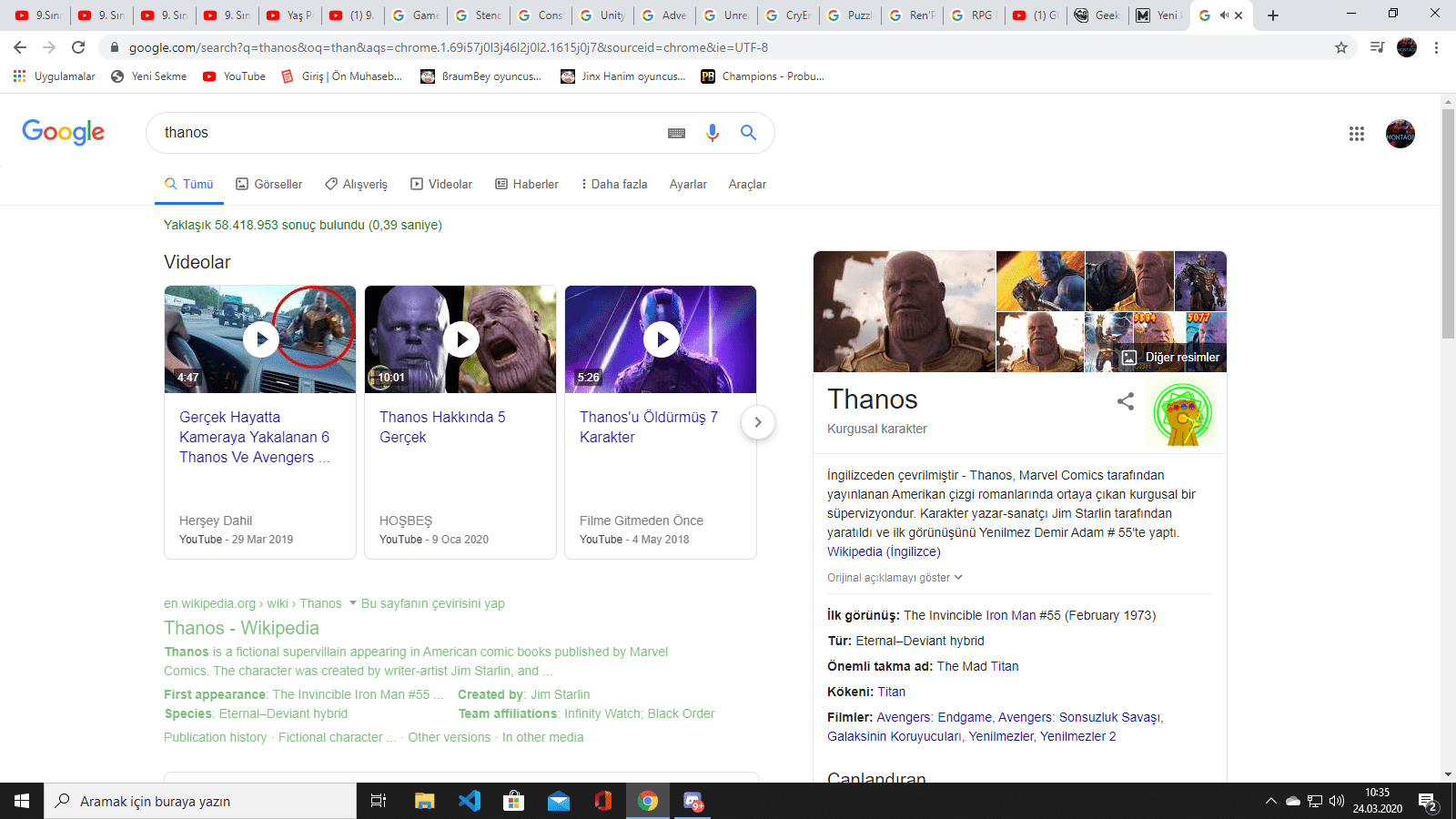Open Ayarlar search settings
Image resolution: width=1456 pixels, height=819 pixels.
688,184
